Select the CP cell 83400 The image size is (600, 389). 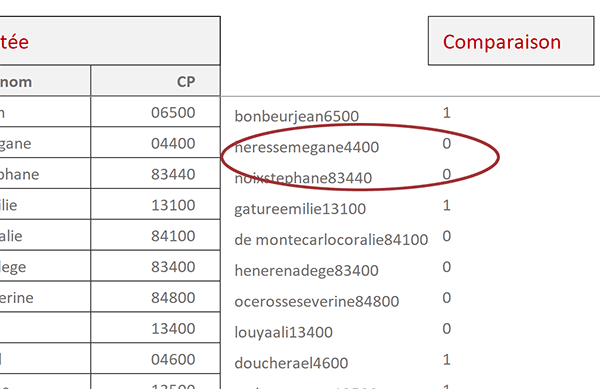point(155,266)
